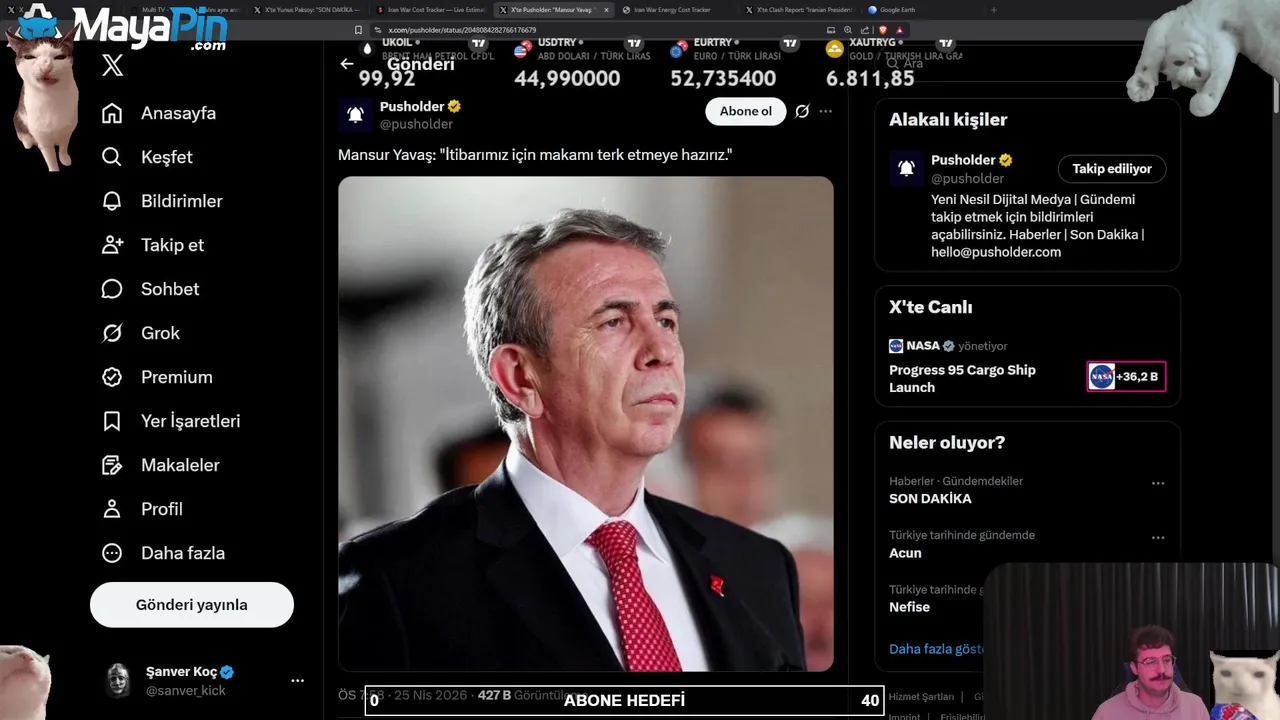This screenshot has width=1280, height=720.
Task: Open Bildirimler notifications
Action: 162,201
